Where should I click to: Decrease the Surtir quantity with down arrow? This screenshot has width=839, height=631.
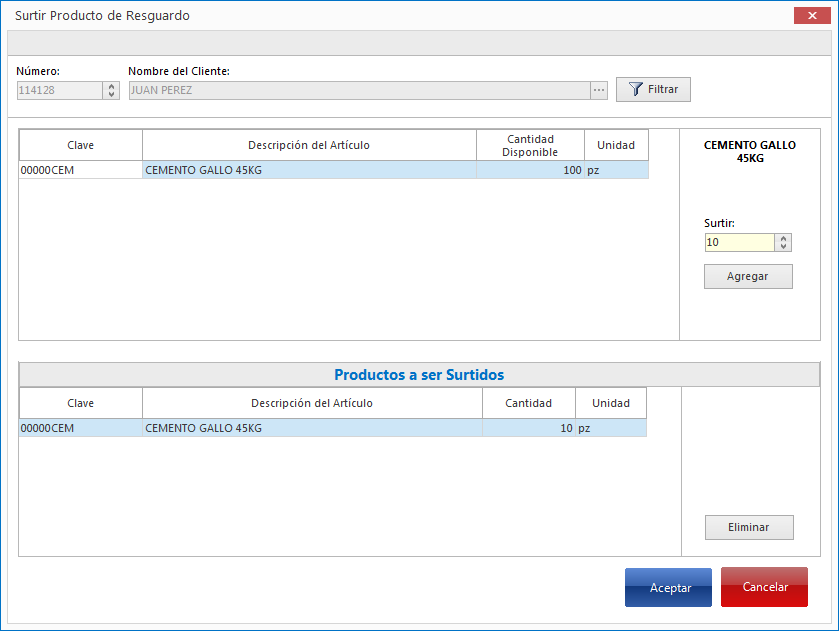point(783,247)
